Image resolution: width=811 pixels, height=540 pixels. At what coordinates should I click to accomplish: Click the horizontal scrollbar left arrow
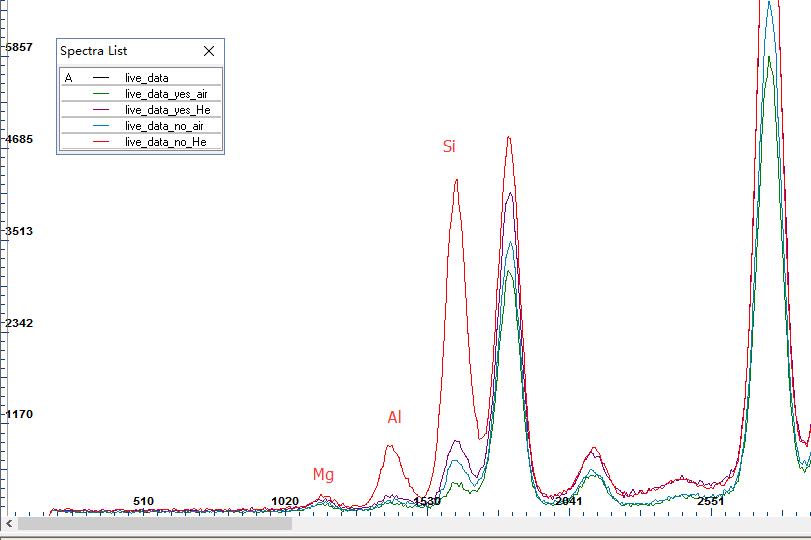point(9,523)
